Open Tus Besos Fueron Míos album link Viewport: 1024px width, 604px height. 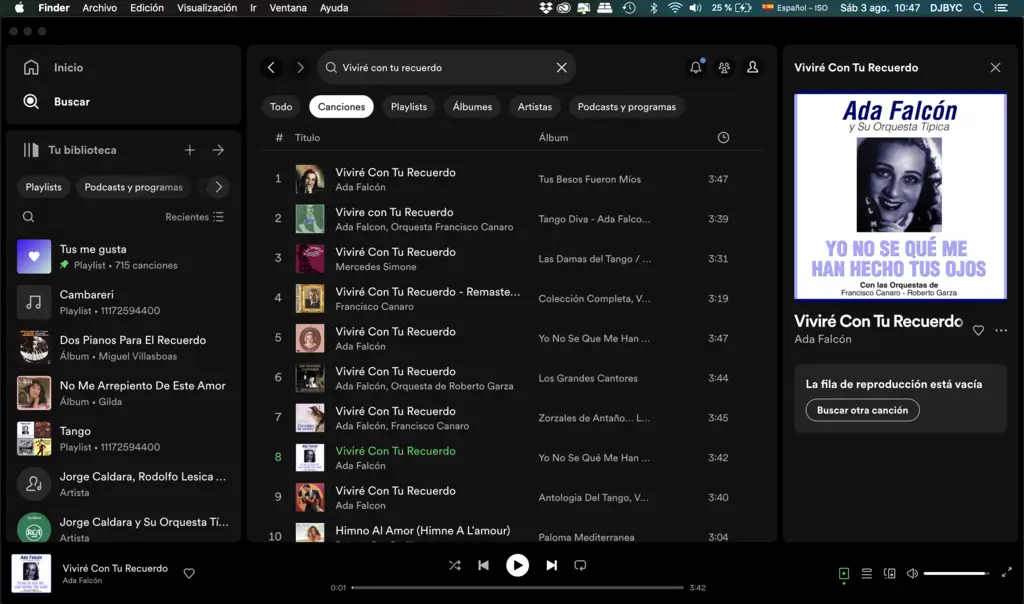pyautogui.click(x=589, y=179)
